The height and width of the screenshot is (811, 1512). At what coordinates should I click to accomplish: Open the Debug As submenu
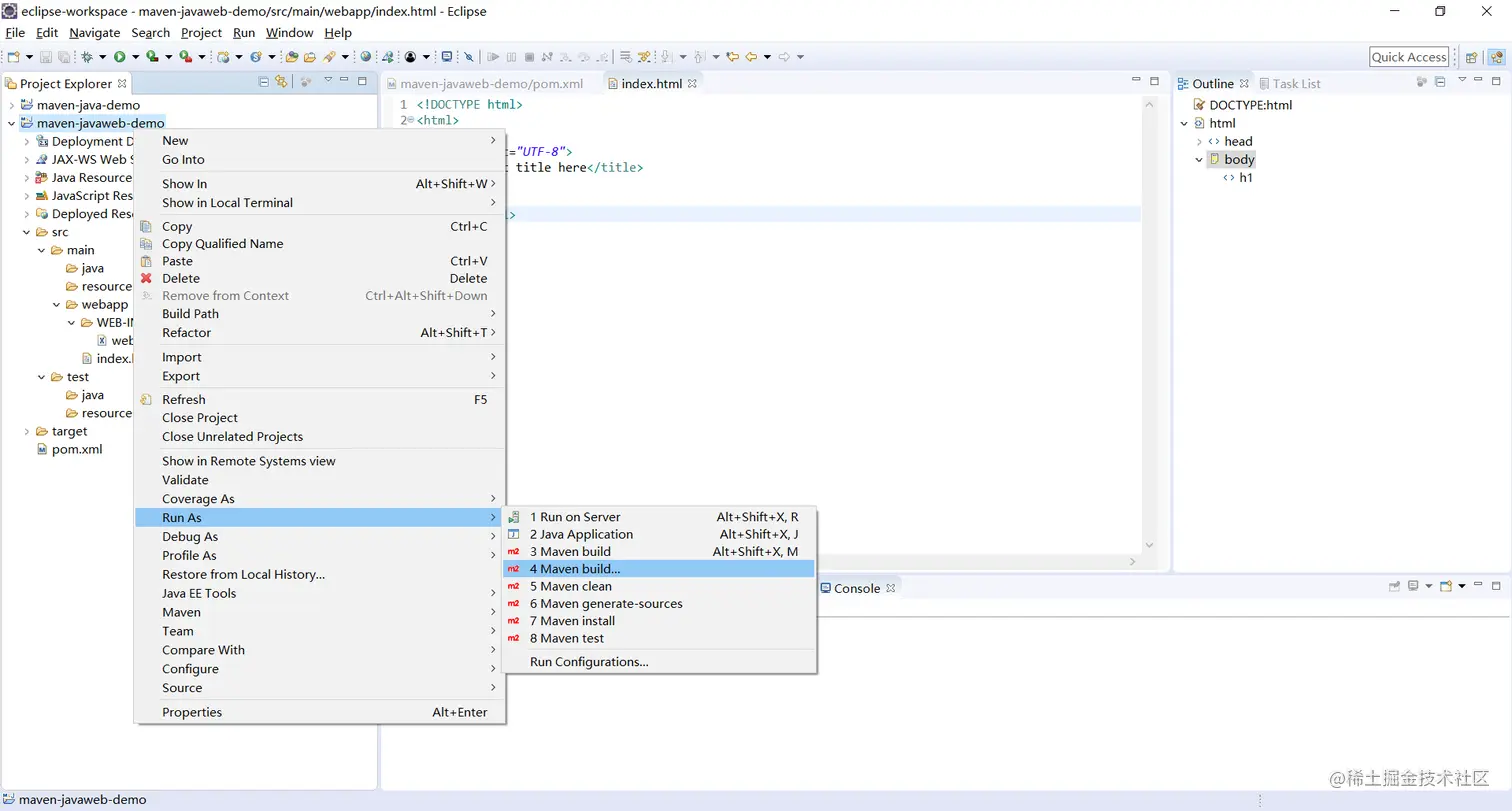point(320,536)
